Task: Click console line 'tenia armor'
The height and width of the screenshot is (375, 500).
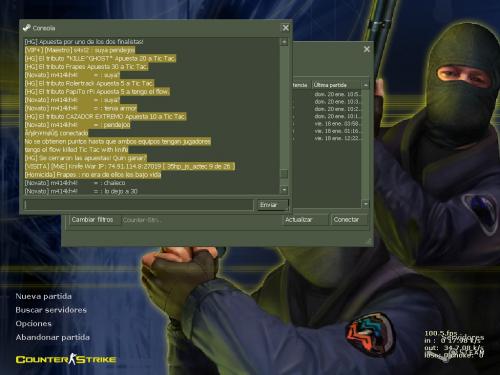Action: [x=81, y=108]
